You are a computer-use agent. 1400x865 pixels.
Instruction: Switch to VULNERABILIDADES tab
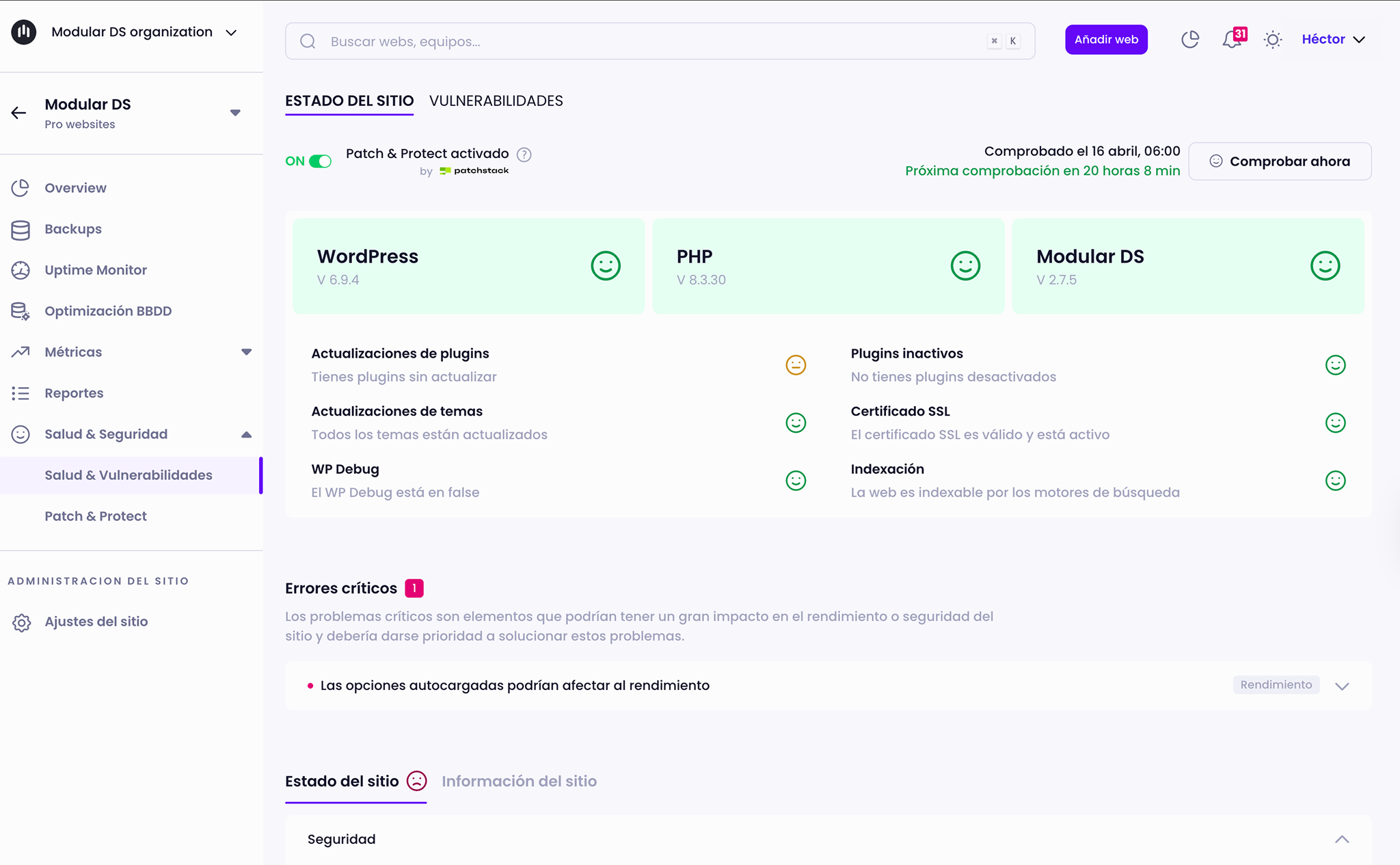coord(496,101)
